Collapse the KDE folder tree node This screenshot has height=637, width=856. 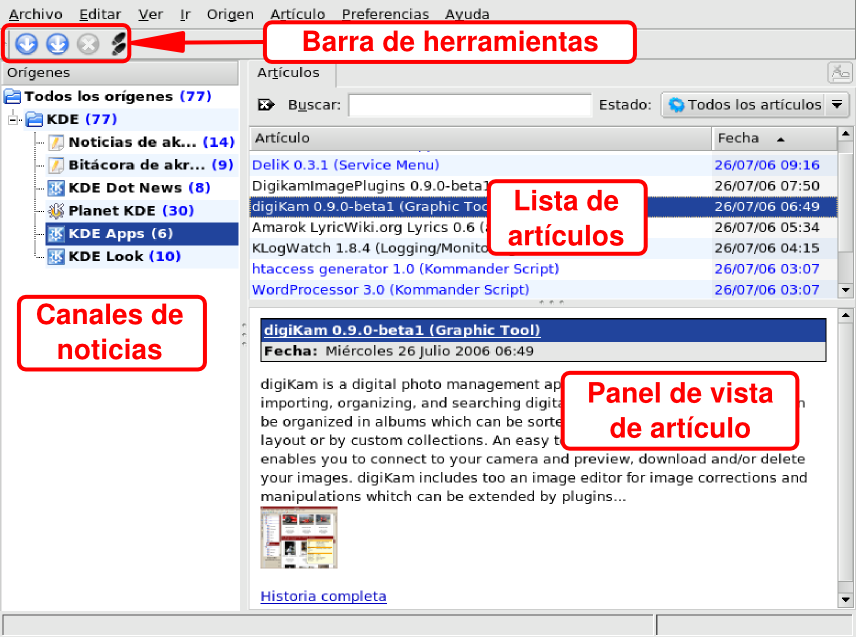[x=13, y=120]
